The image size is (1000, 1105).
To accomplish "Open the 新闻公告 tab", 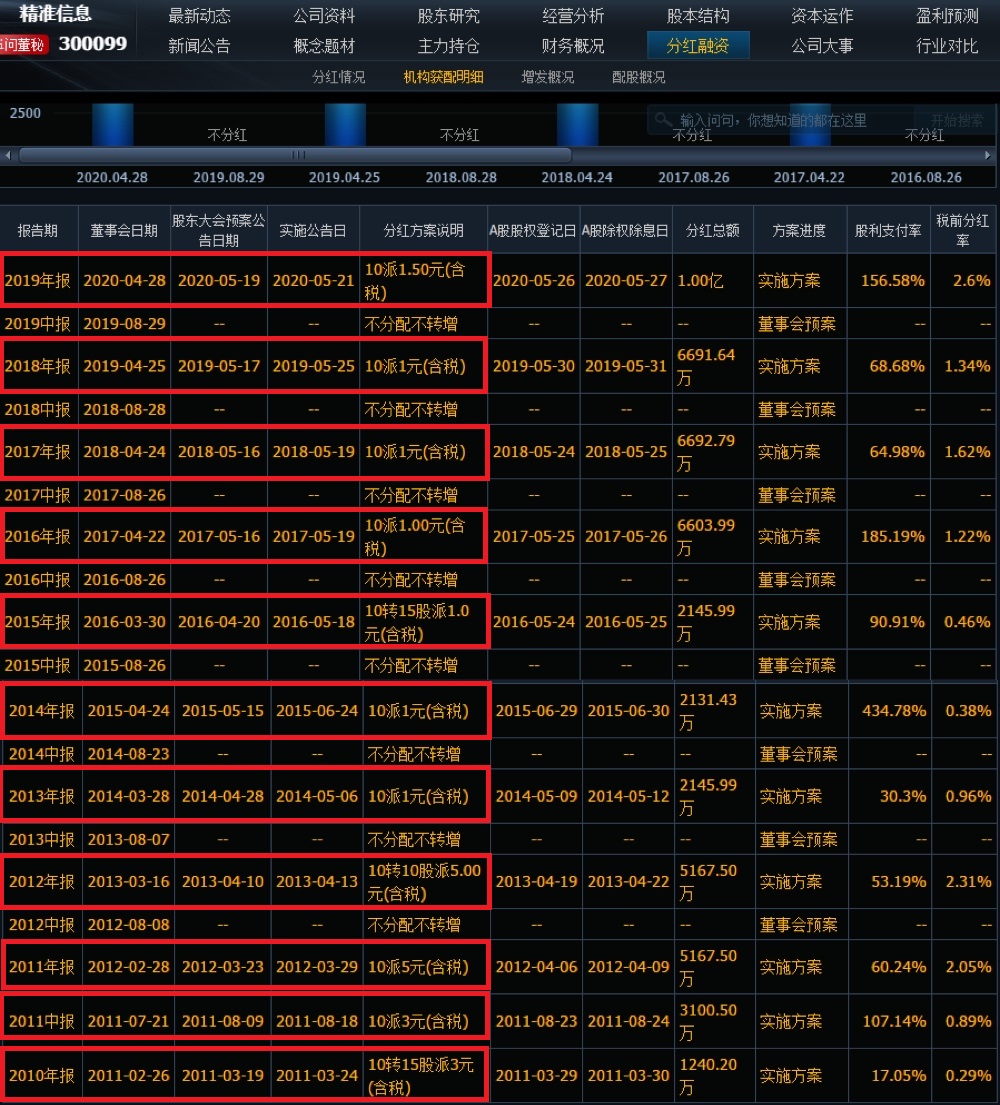I will [199, 46].
